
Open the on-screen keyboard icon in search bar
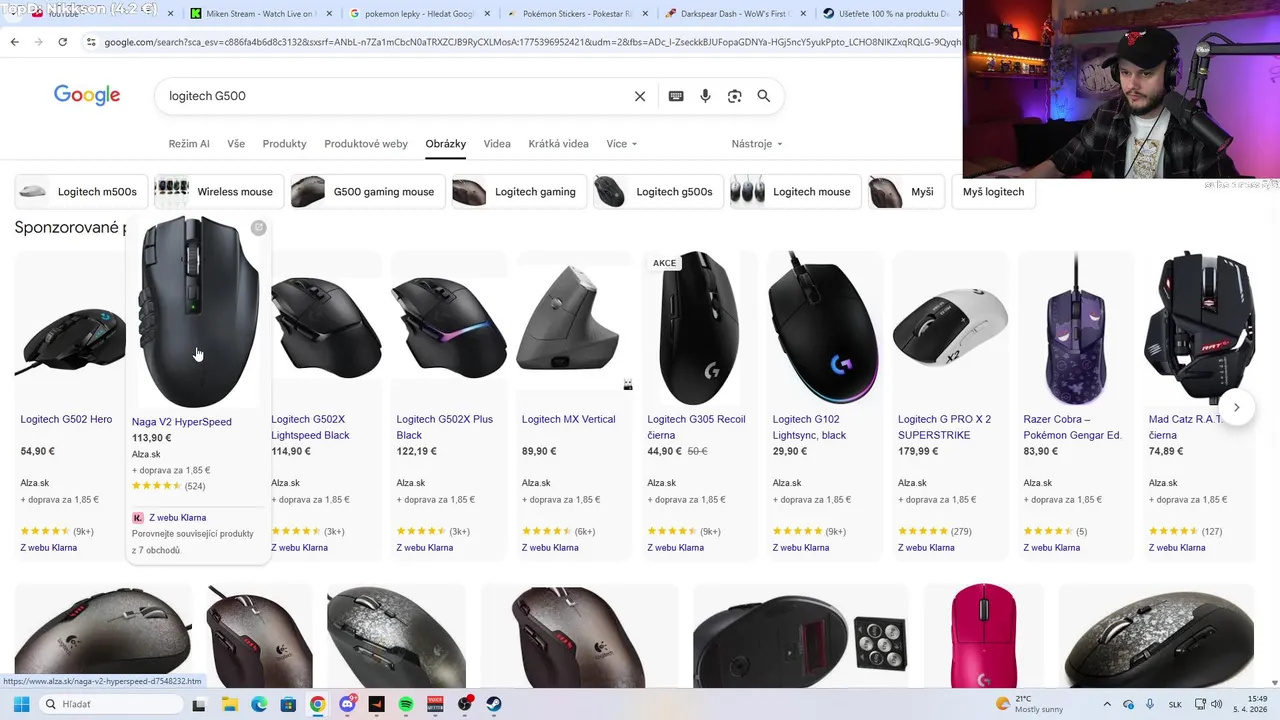point(676,96)
